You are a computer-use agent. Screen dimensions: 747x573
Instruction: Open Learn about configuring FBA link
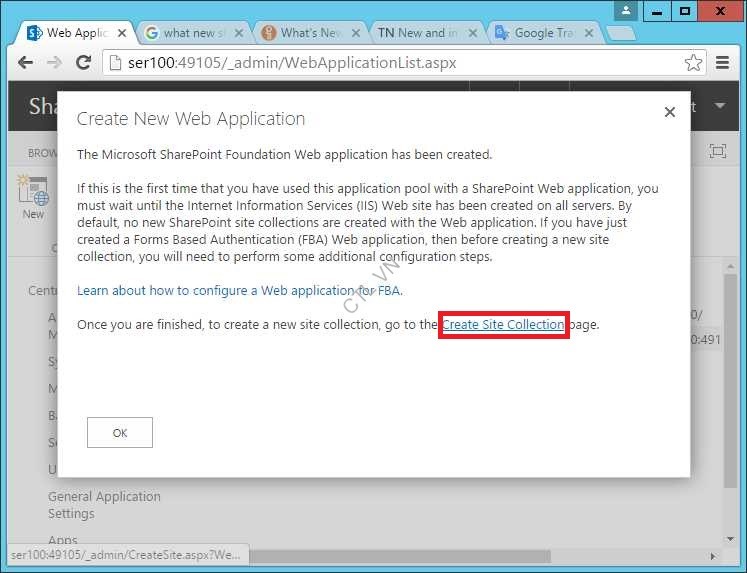pyautogui.click(x=240, y=291)
